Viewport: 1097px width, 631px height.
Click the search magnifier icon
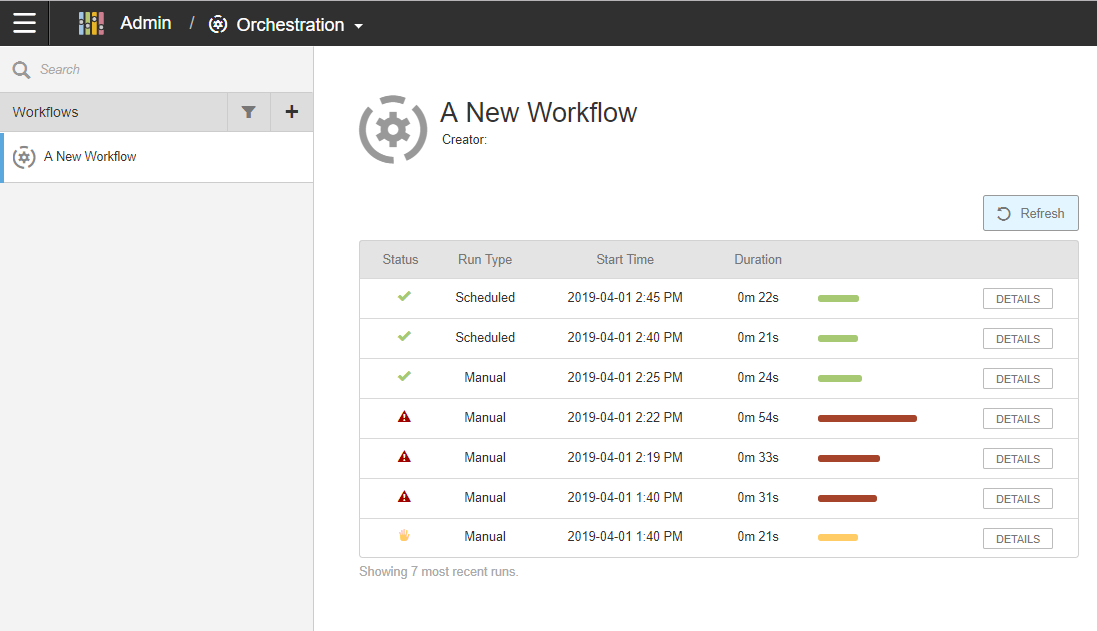[x=21, y=70]
